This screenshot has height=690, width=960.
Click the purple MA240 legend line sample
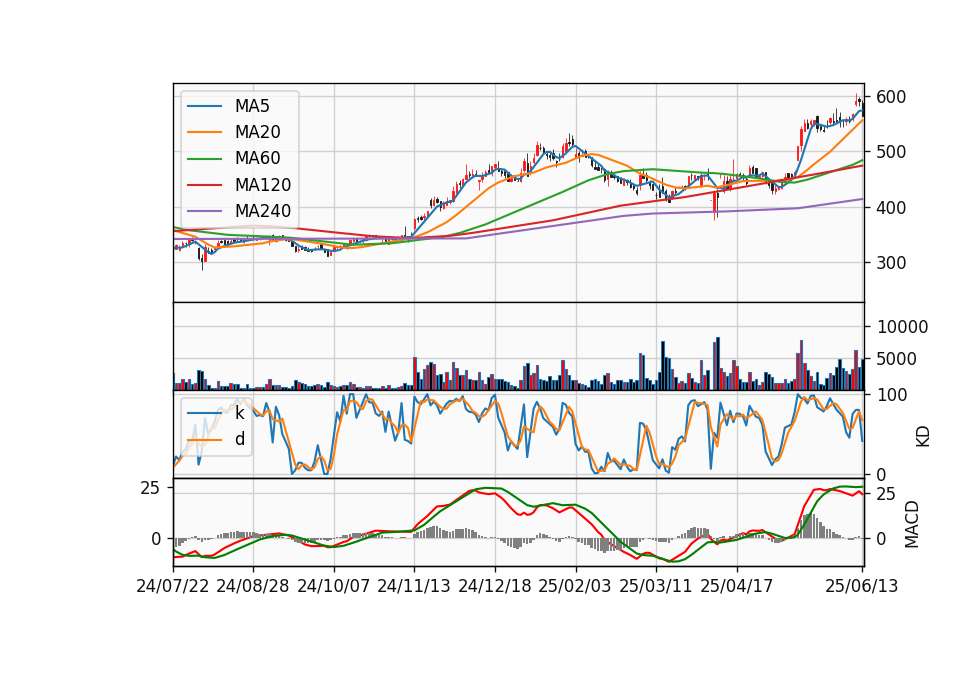204,211
